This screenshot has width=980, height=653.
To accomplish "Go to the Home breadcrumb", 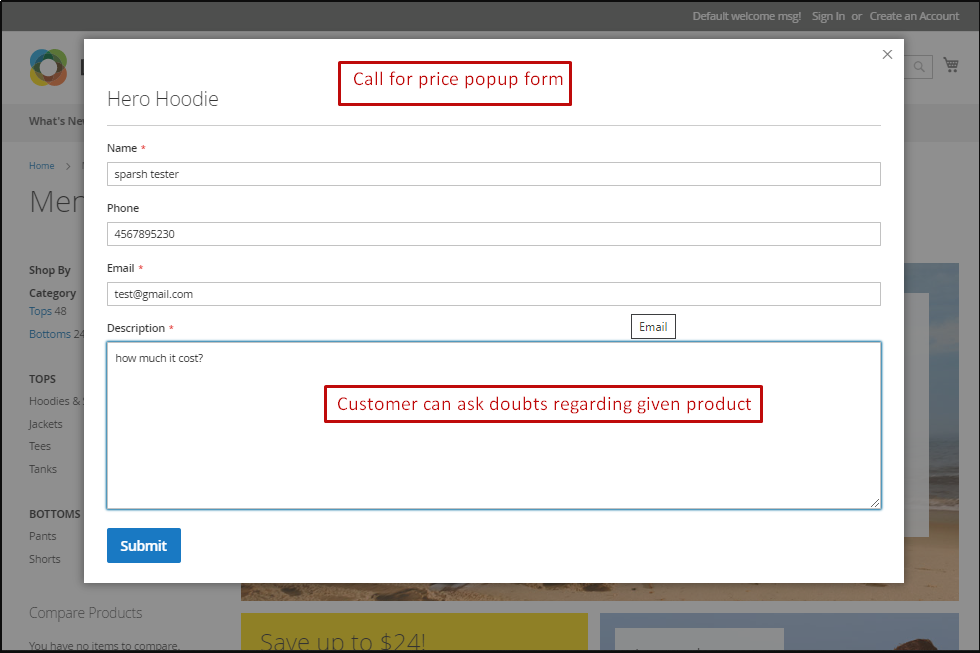I will (42, 166).
